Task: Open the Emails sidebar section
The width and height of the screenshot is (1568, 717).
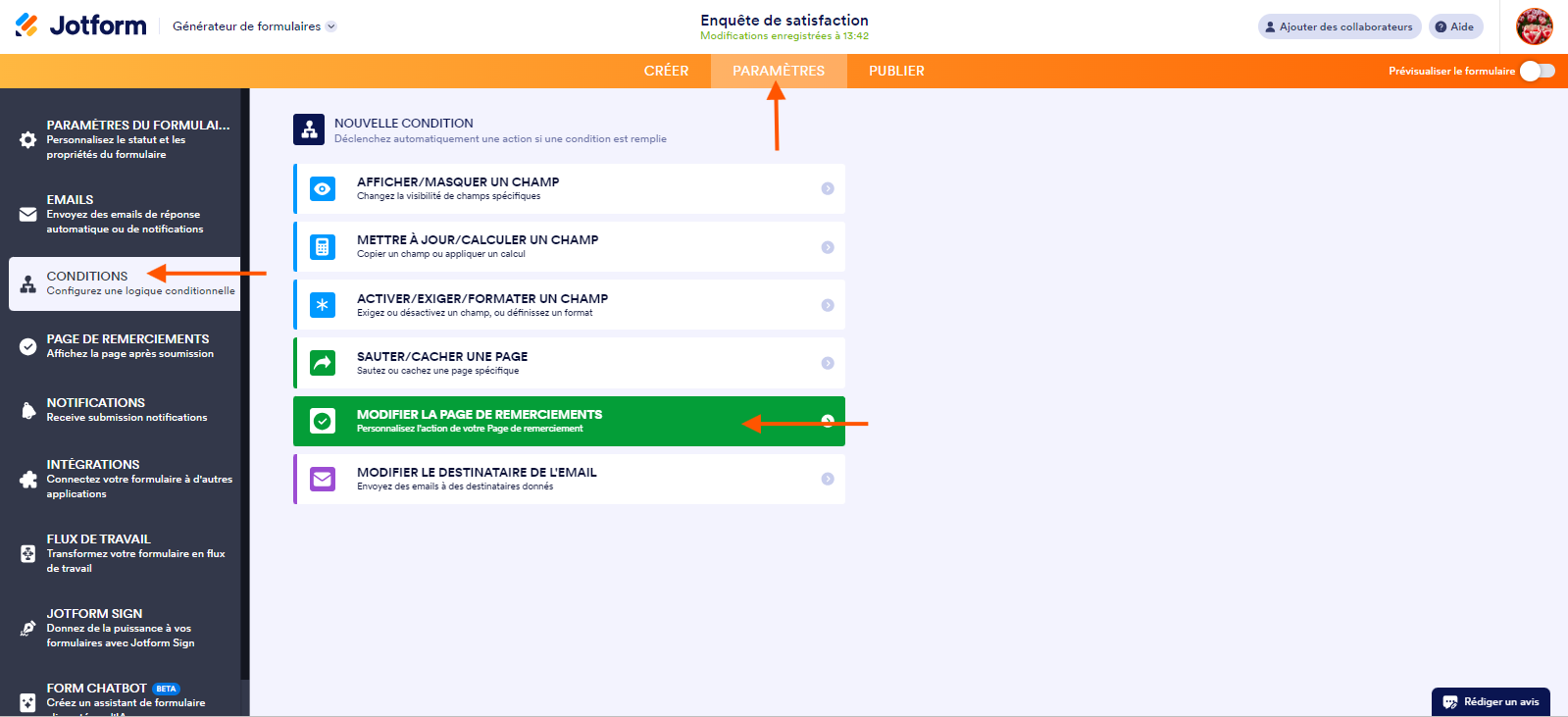Action: 125,214
